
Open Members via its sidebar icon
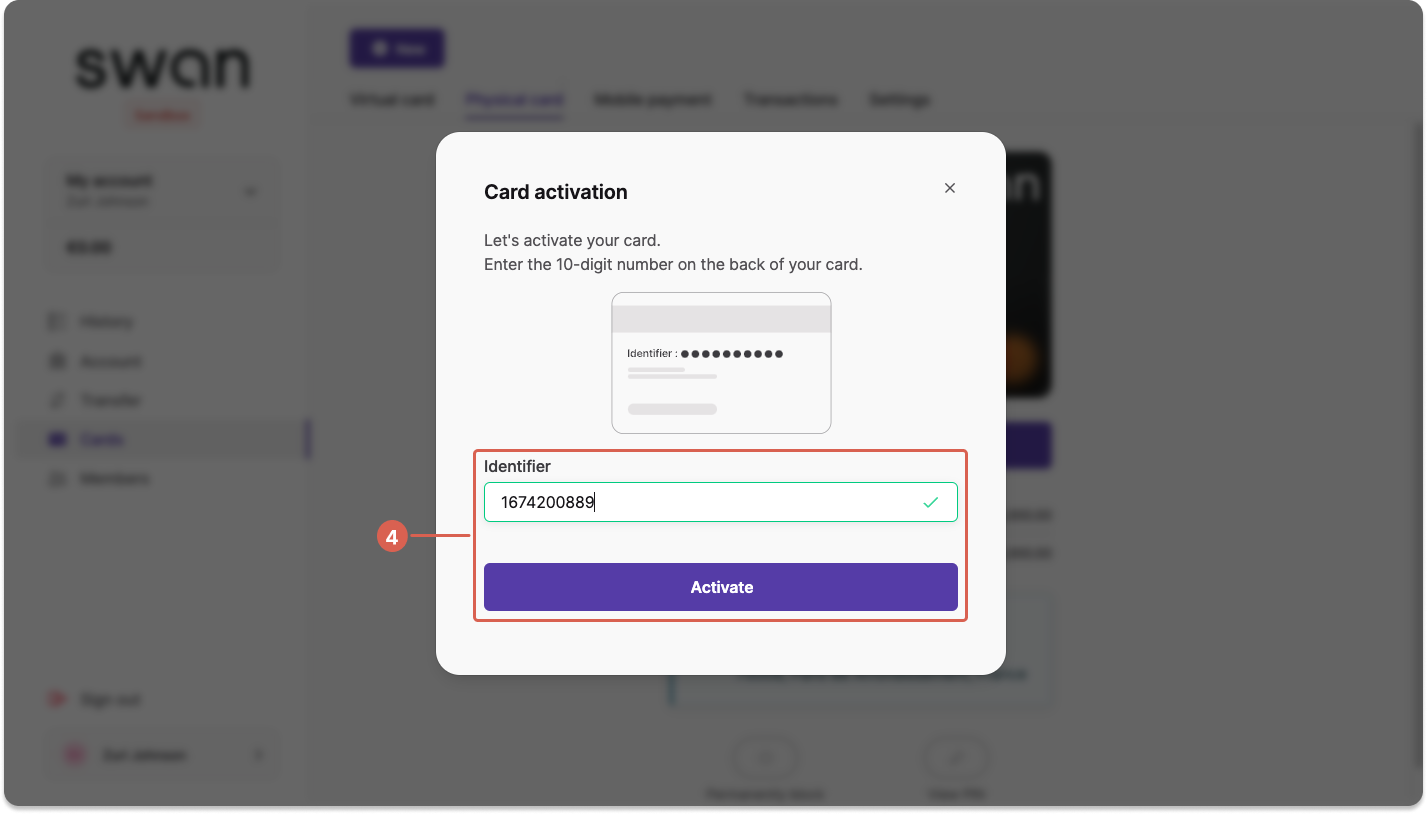[x=57, y=479]
